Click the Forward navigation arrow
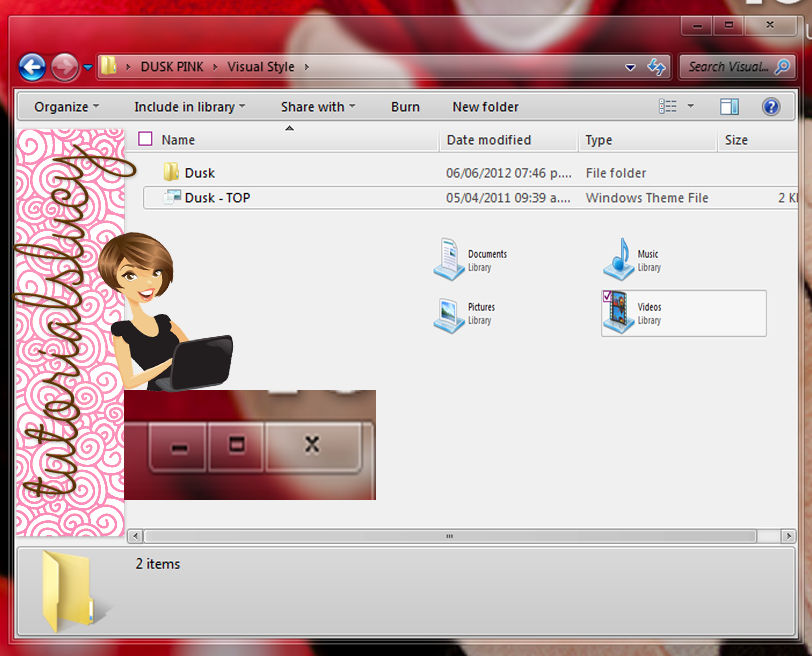 pos(64,67)
